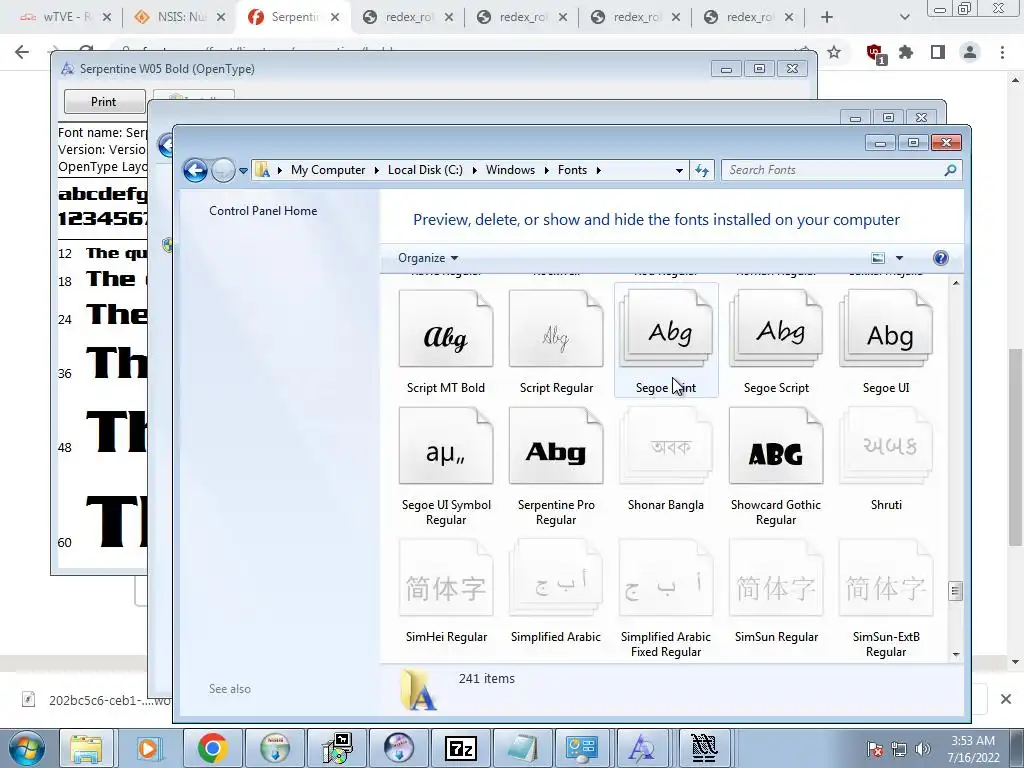The height and width of the screenshot is (768, 1024).
Task: Go to Local Disk (C:) breadcrumb
Action: [x=425, y=170]
